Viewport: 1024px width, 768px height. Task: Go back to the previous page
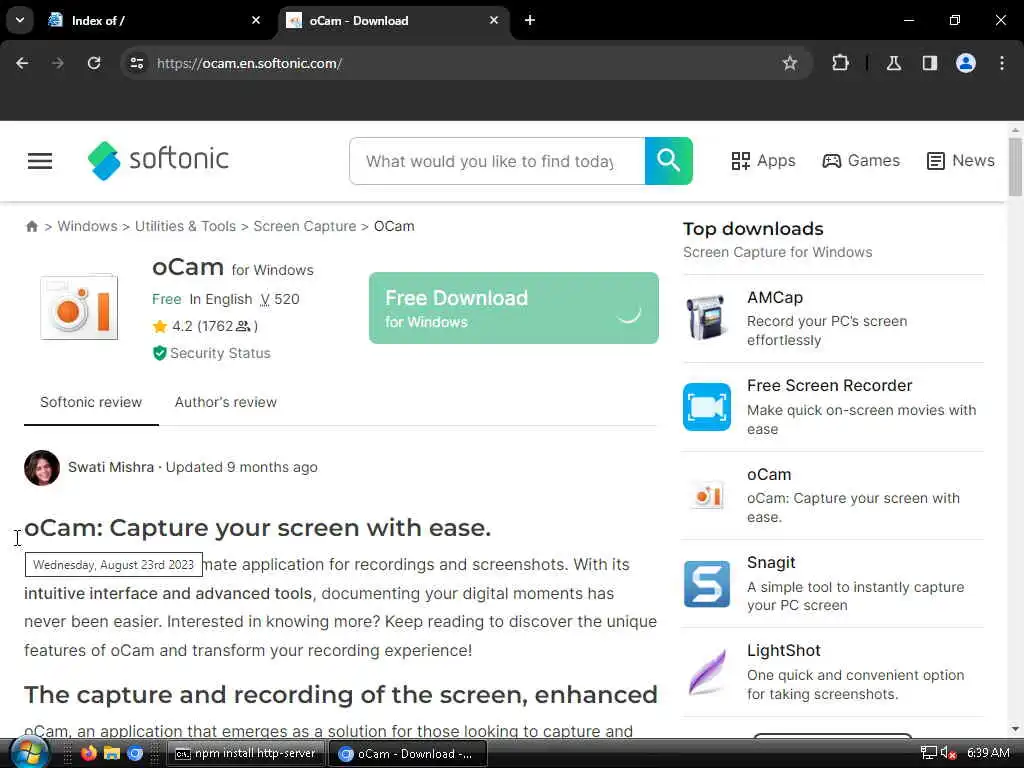pyautogui.click(x=22, y=63)
